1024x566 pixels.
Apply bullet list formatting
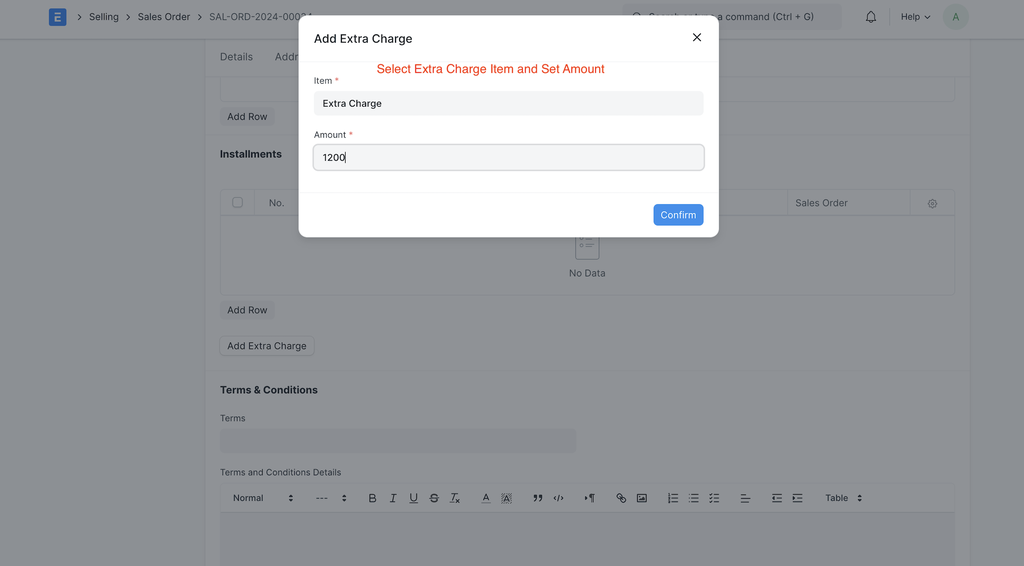pos(694,498)
